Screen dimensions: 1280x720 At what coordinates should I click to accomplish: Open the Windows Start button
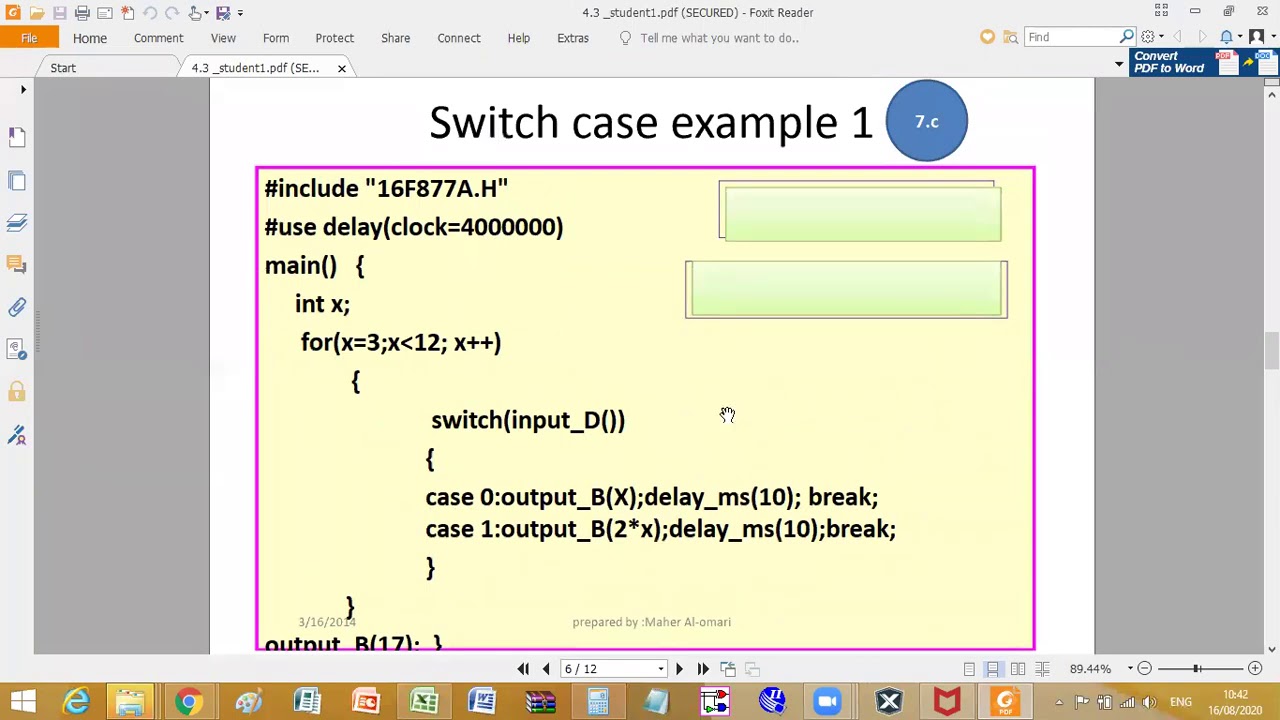23,701
